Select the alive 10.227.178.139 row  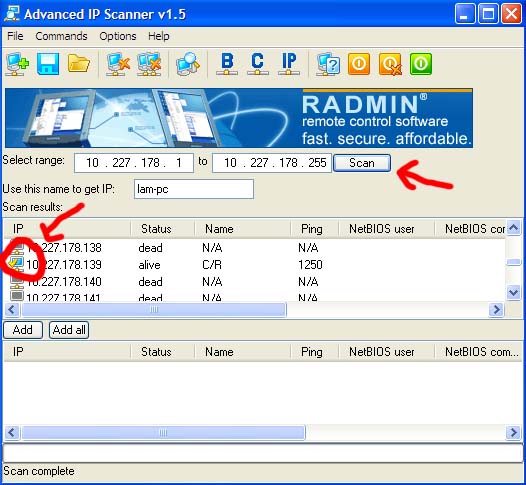click(254, 265)
